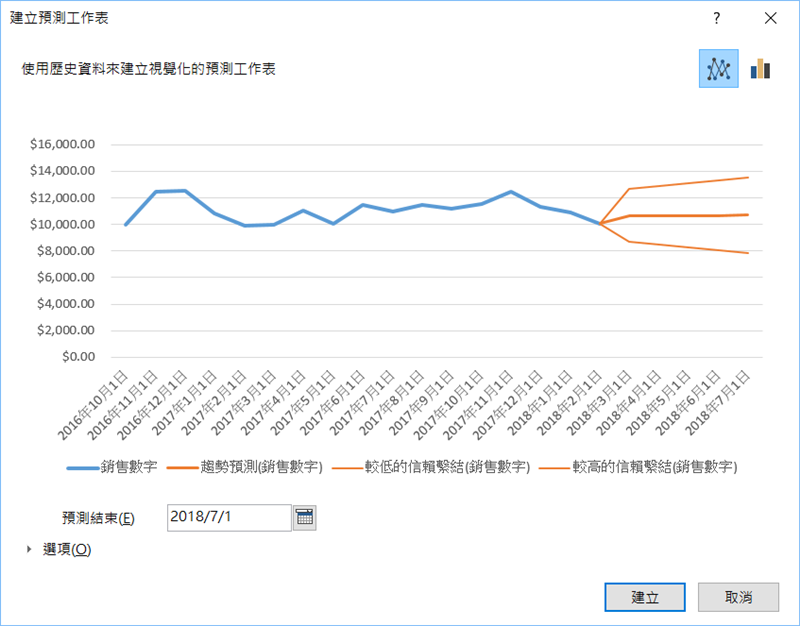Click the 預測結束(E) label
Screen dimensions: 800x626
click(98, 518)
